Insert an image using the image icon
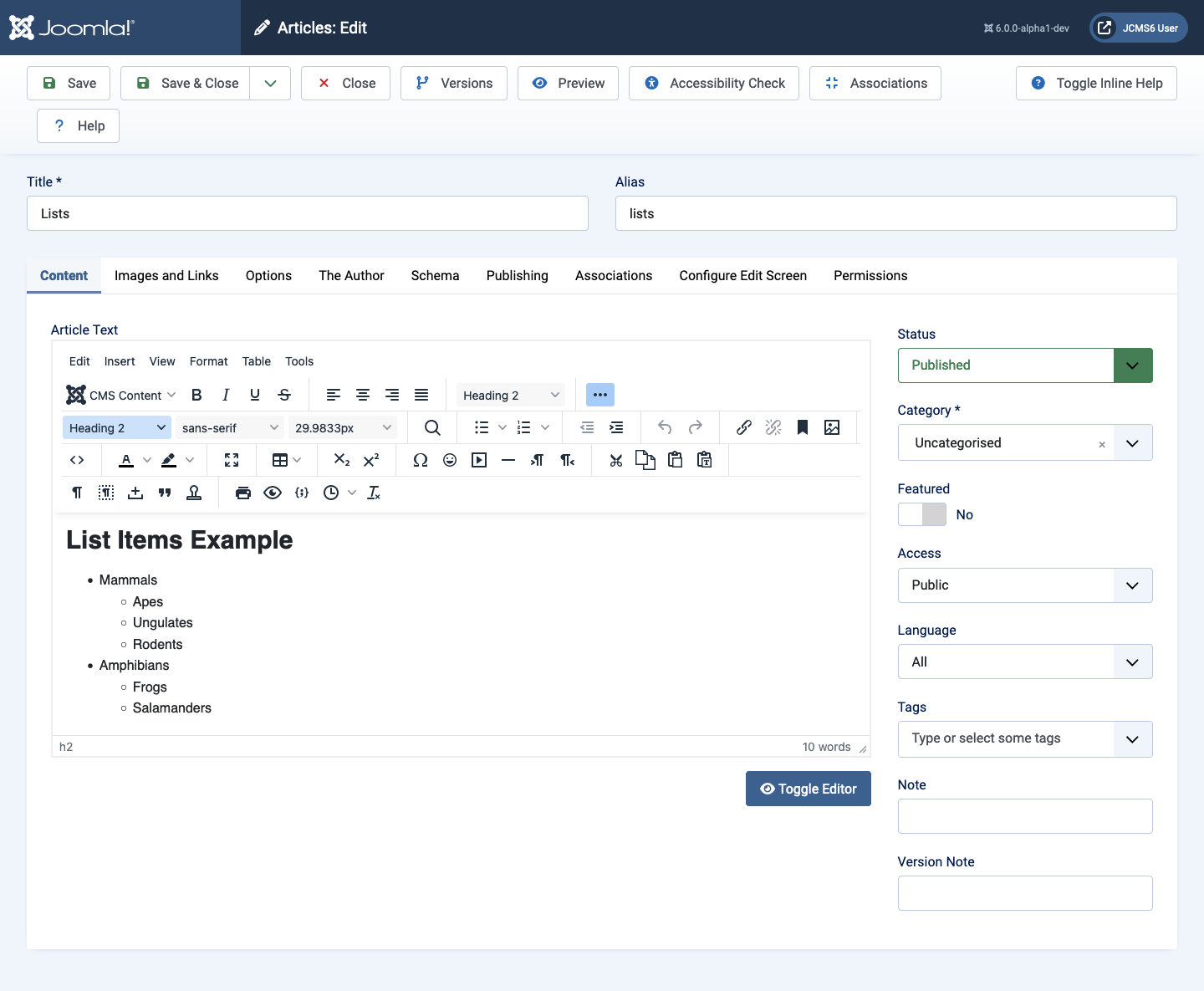Image resolution: width=1204 pixels, height=991 pixels. pyautogui.click(x=832, y=427)
